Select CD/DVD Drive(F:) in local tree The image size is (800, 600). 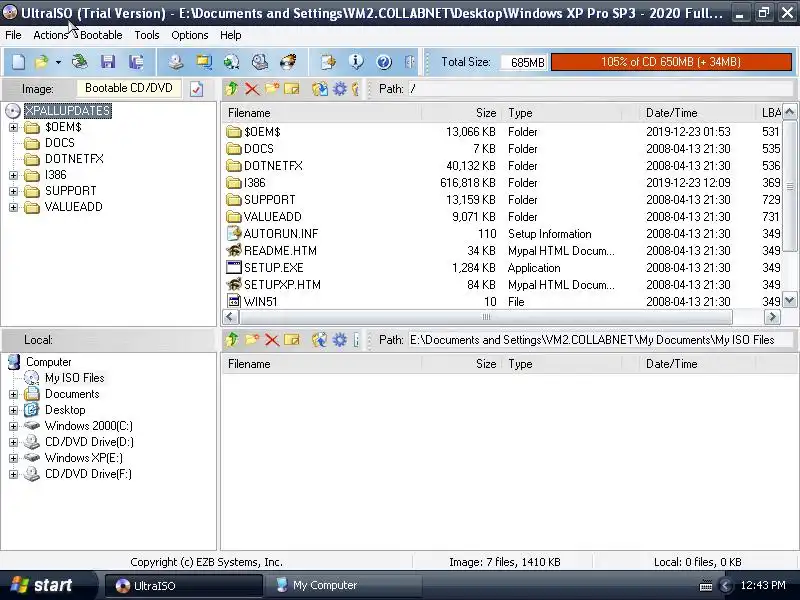(88, 474)
